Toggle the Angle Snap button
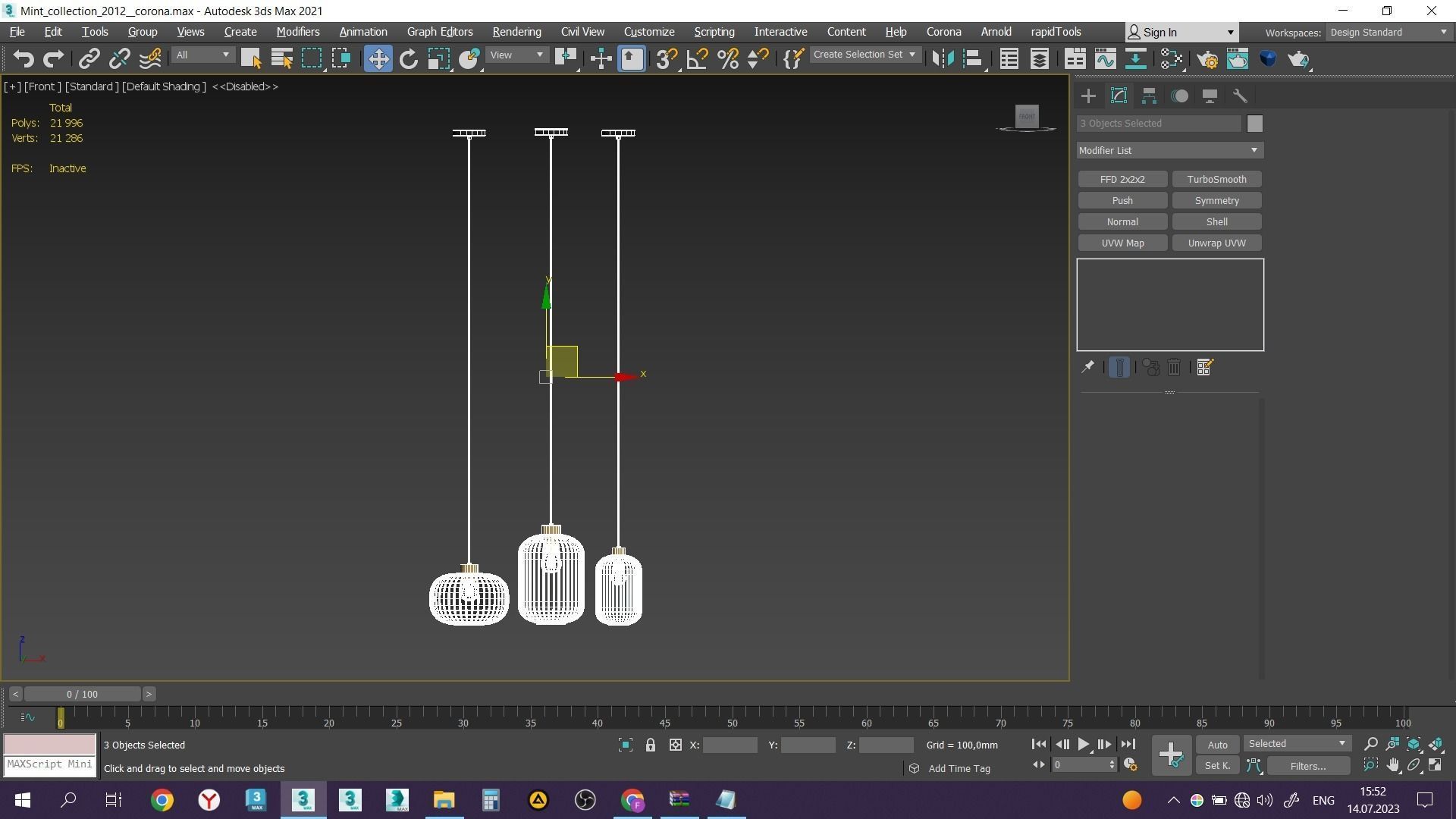This screenshot has height=819, width=1456. (x=697, y=59)
